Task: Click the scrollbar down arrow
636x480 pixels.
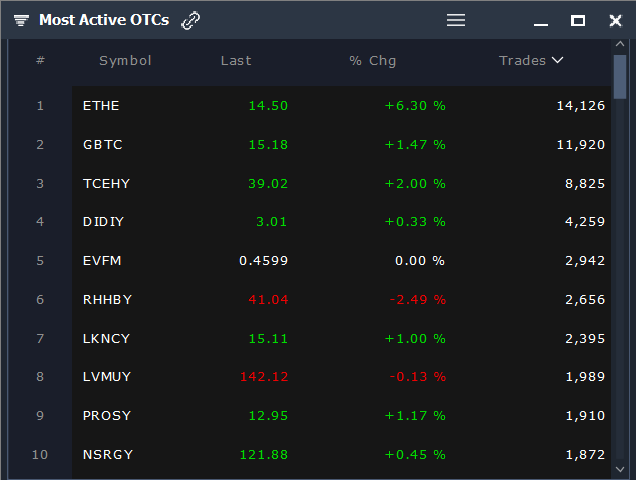Action: (620, 469)
